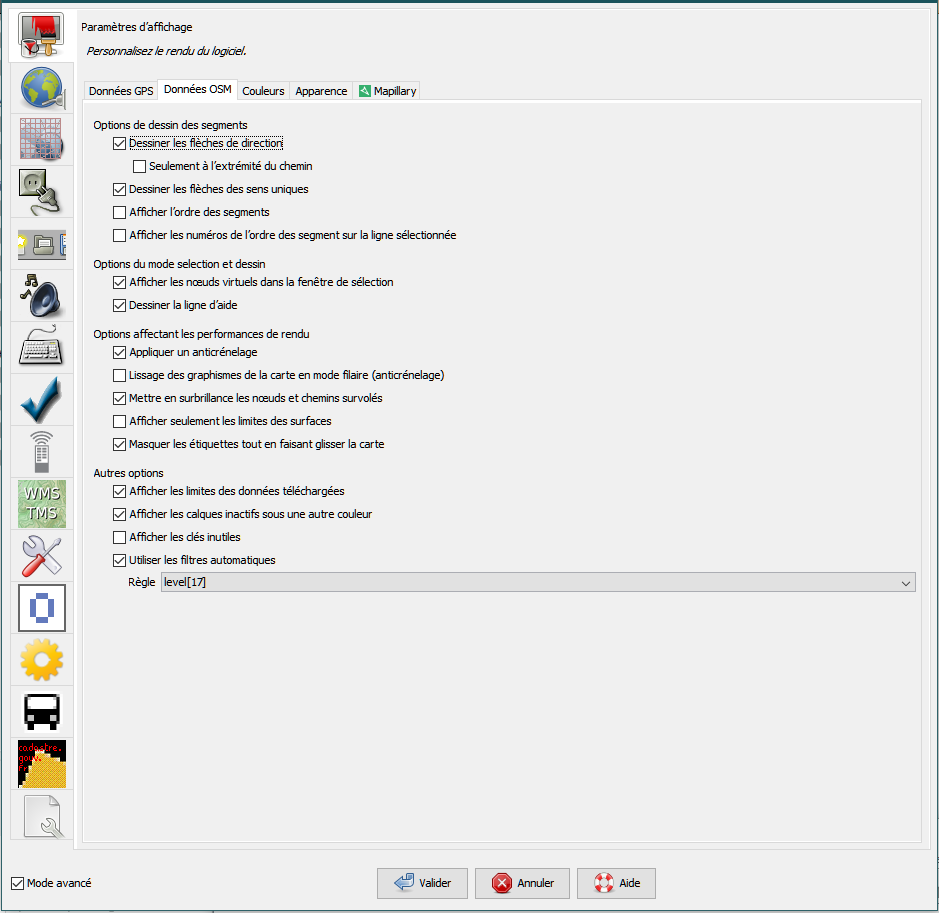Open the Mapillary tab
The width and height of the screenshot is (939, 913).
tap(387, 91)
